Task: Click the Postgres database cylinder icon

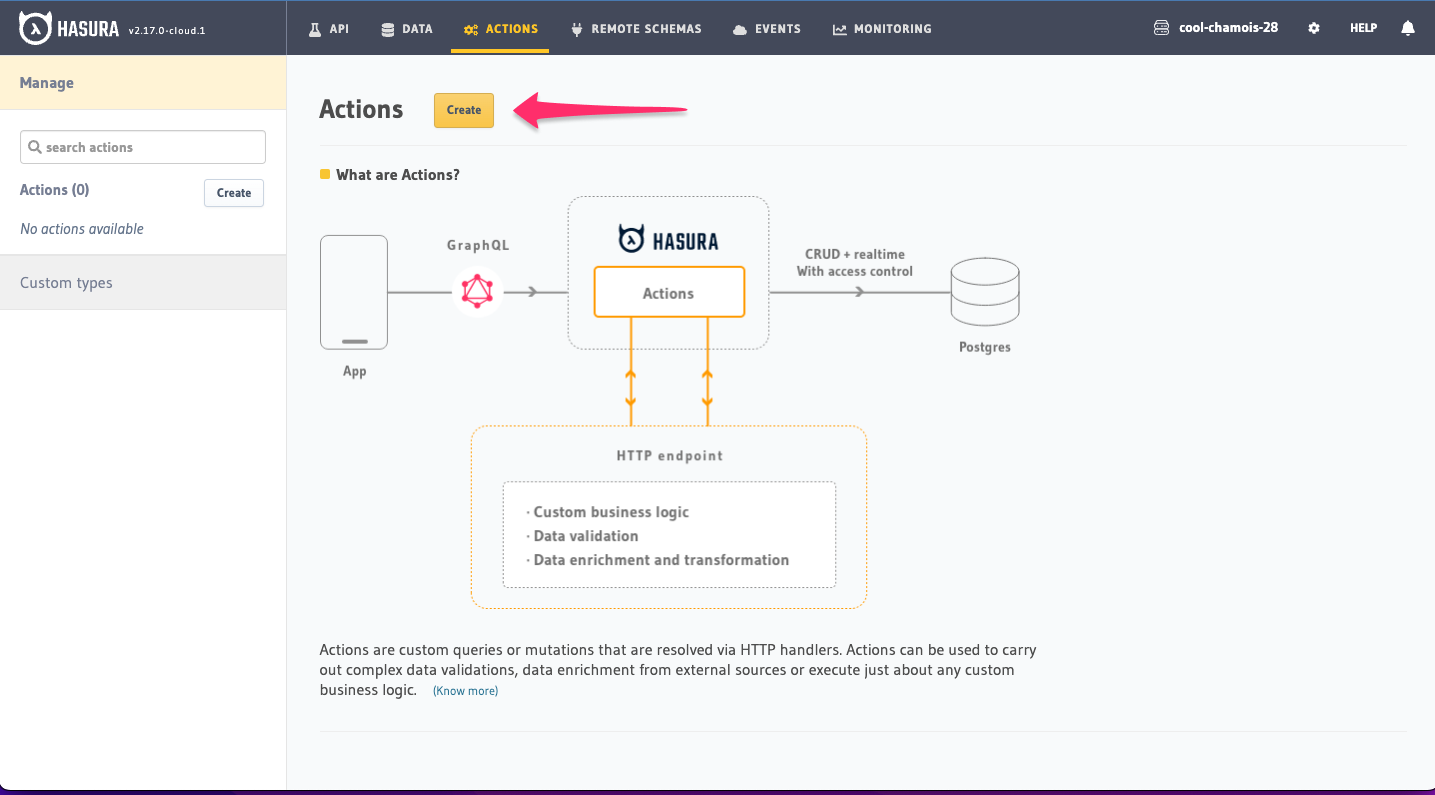Action: 984,292
